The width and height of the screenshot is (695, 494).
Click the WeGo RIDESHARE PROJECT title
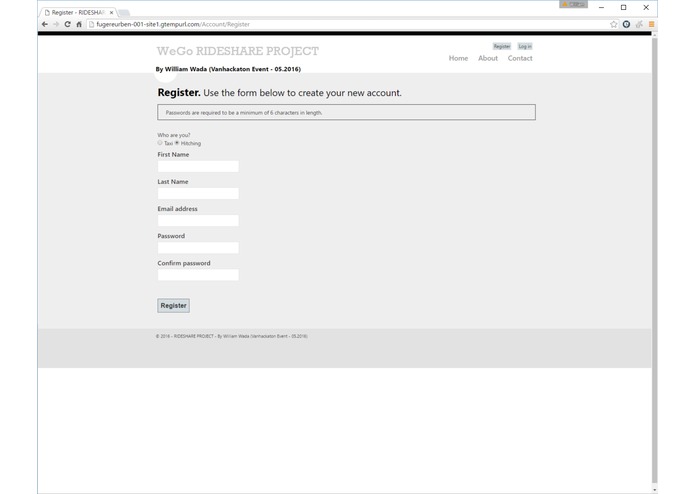point(238,51)
